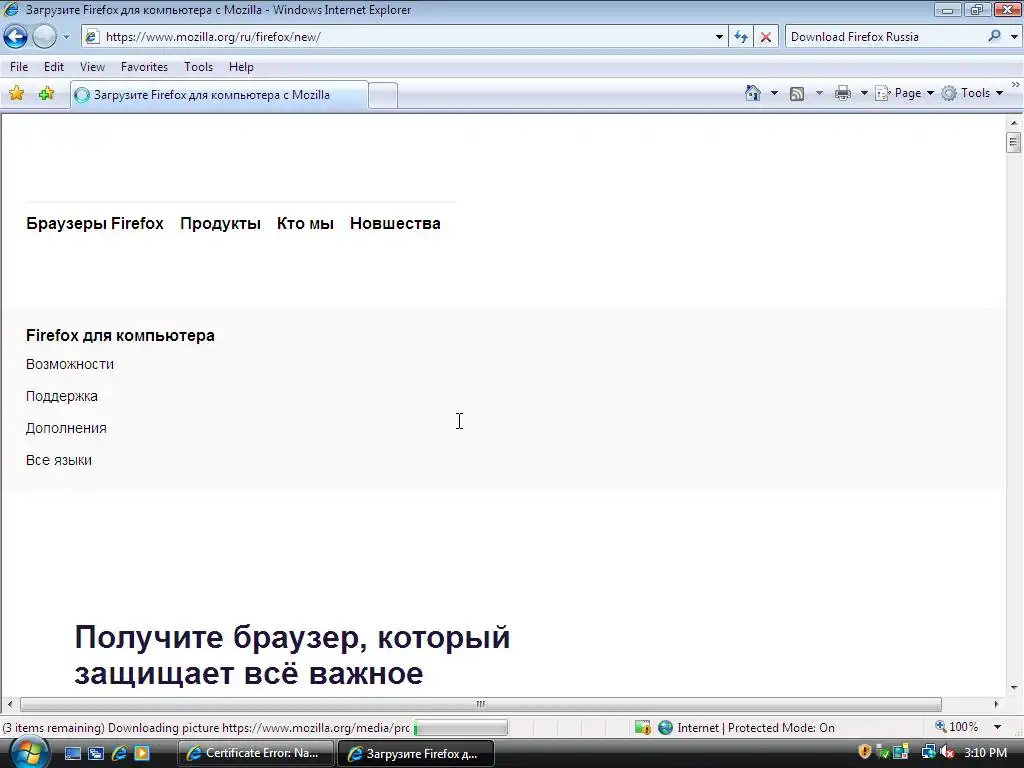Open a new blank tab
1024x768 pixels.
pos(383,95)
